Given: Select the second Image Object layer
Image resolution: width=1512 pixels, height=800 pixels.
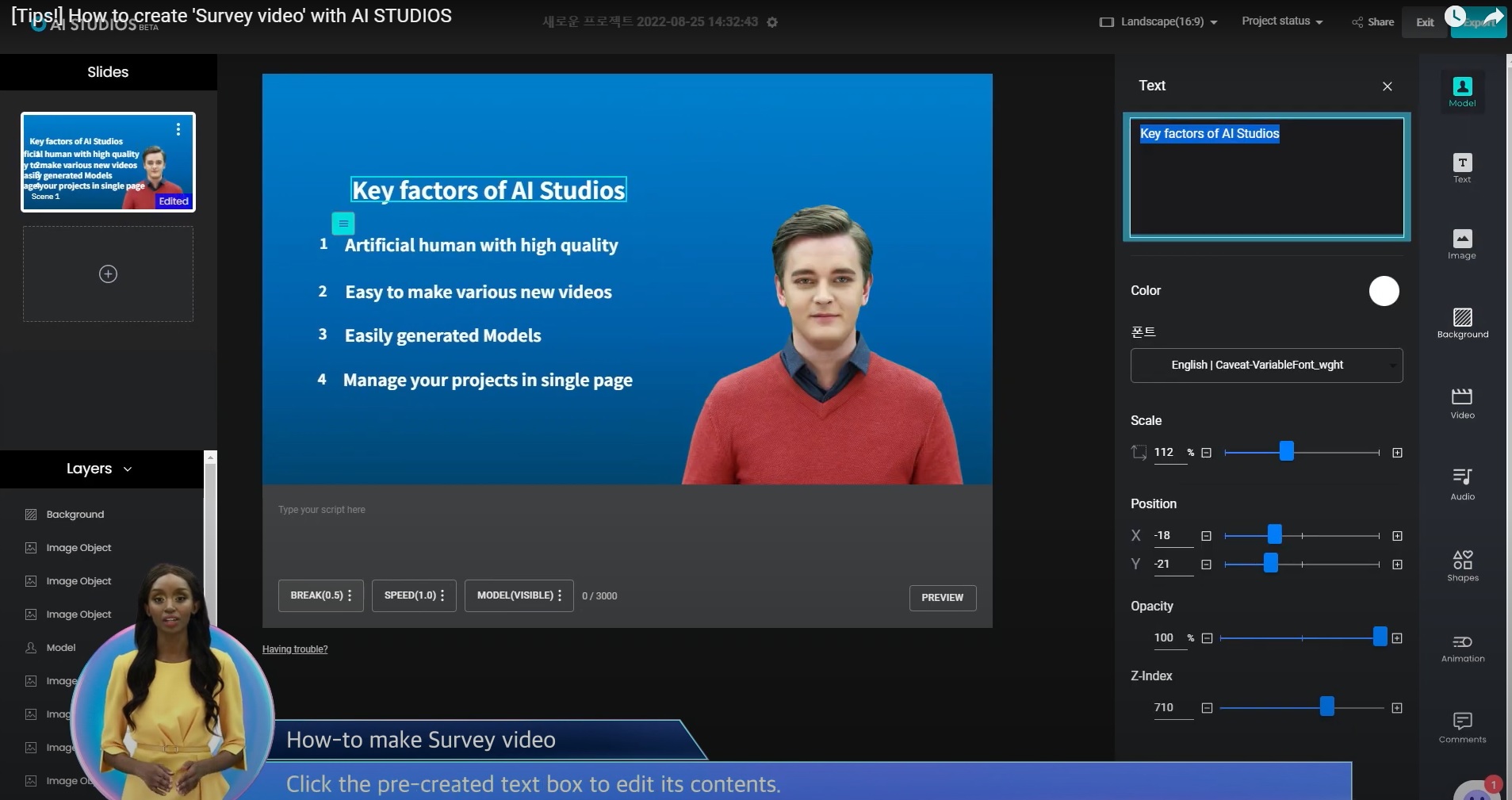Looking at the screenshot, I should click(78, 581).
